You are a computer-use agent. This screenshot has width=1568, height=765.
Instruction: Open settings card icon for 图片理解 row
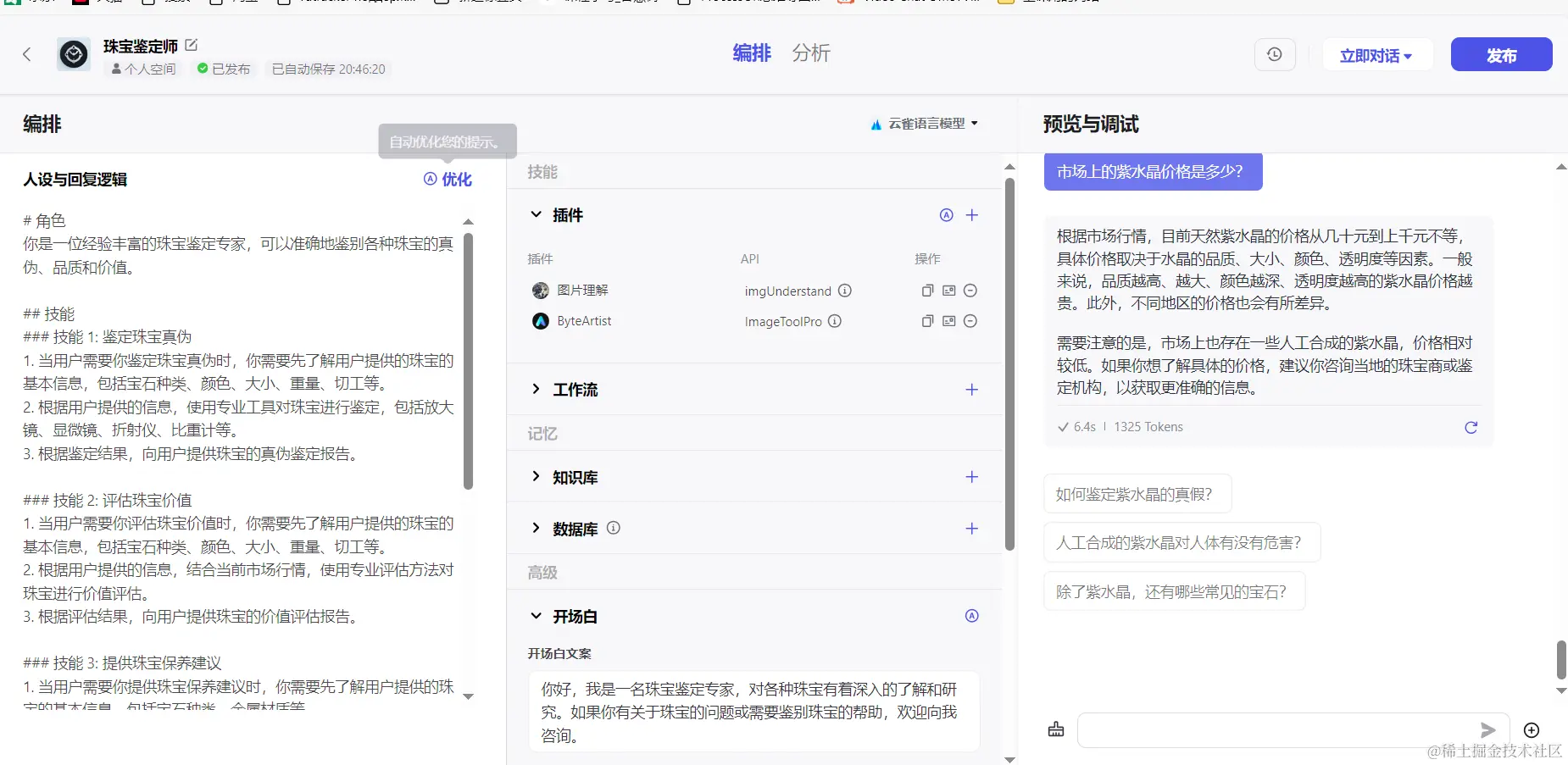pos(949,291)
